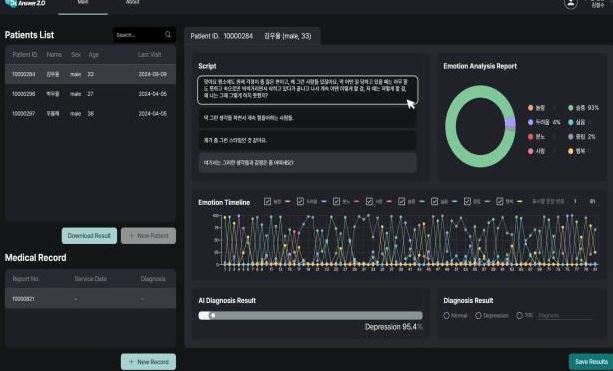Open the user profile avatar icon
The width and height of the screenshot is (613, 371).
point(571,4)
